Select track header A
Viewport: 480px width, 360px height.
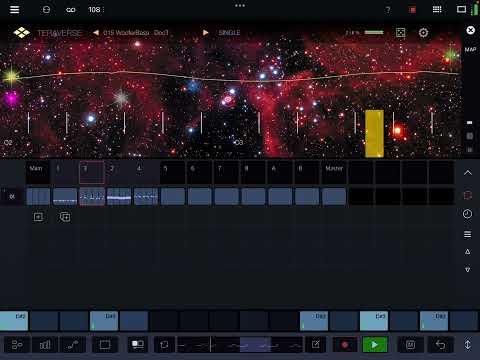pyautogui.click(x=280, y=172)
